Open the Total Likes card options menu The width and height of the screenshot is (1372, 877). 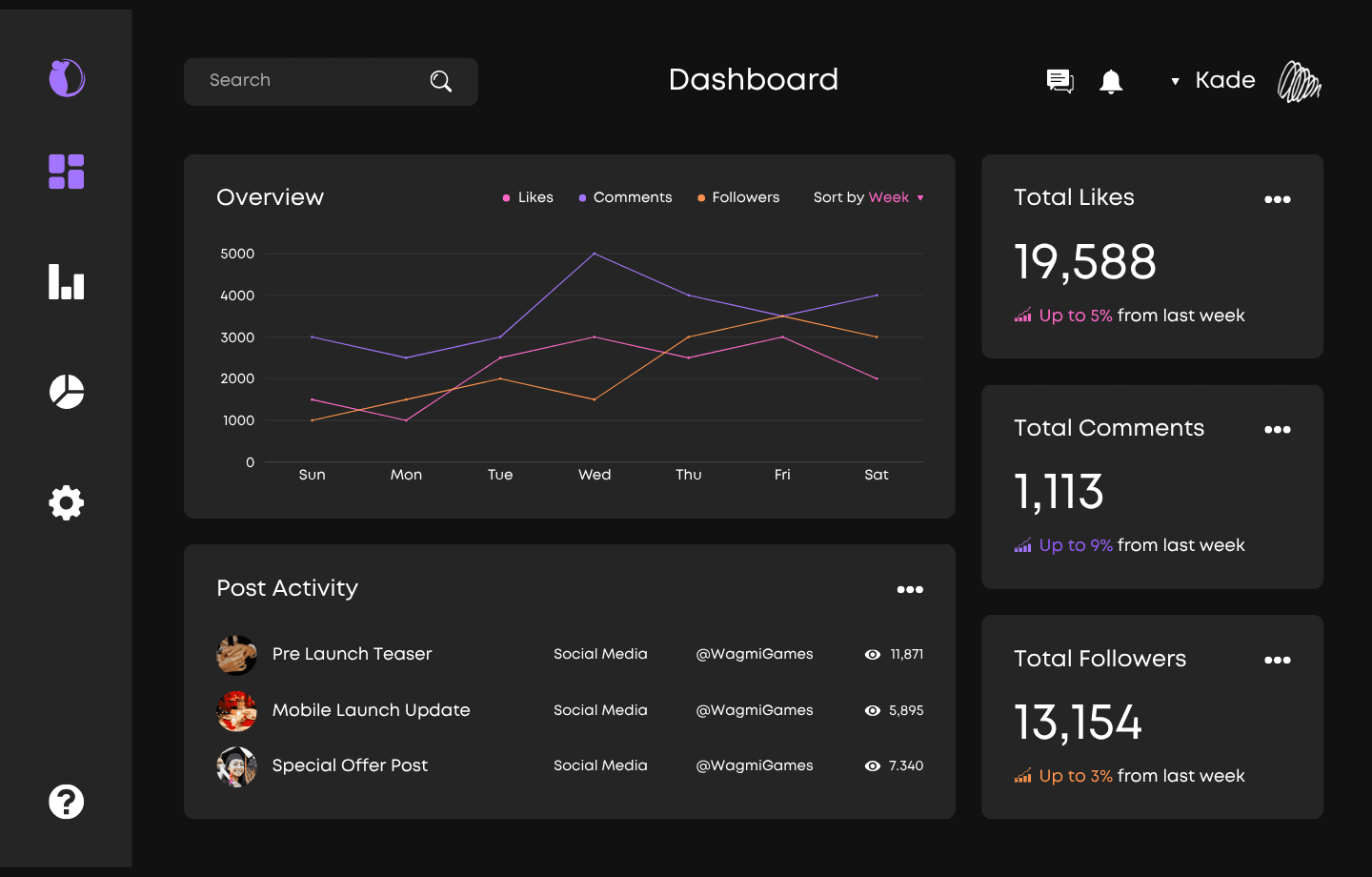click(1278, 199)
